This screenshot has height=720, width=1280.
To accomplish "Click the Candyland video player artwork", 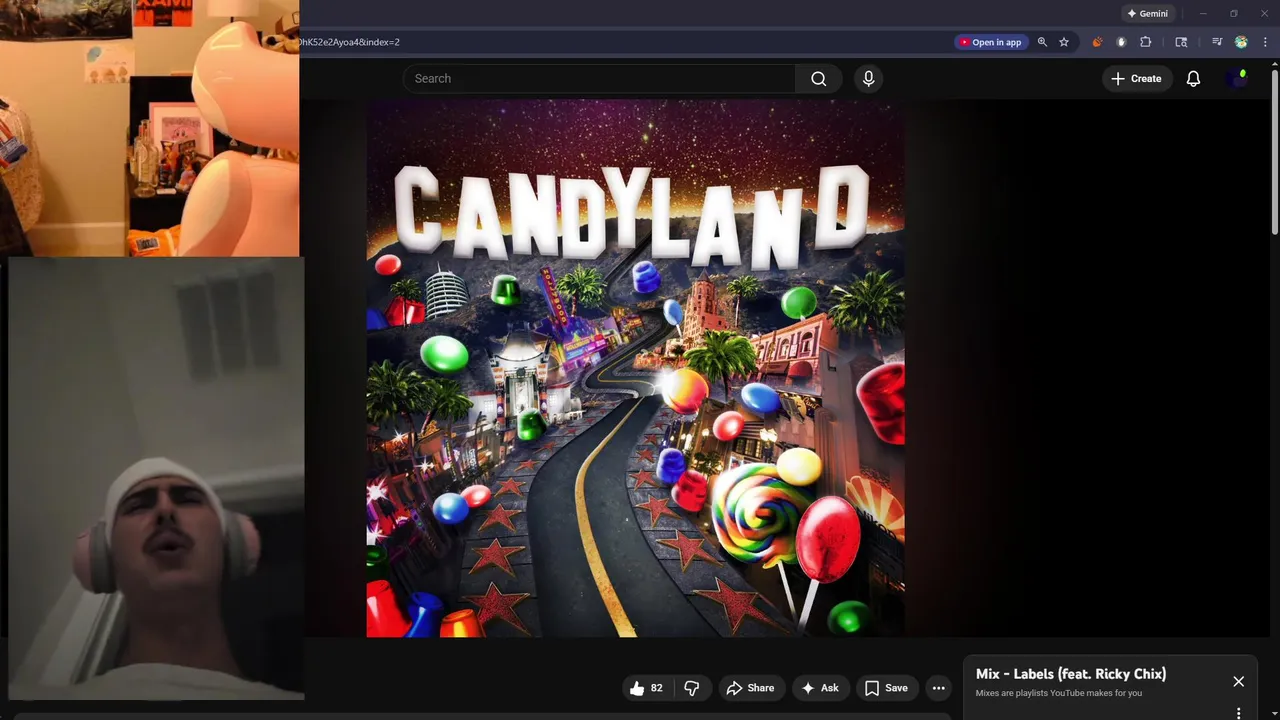I will click(x=636, y=368).
